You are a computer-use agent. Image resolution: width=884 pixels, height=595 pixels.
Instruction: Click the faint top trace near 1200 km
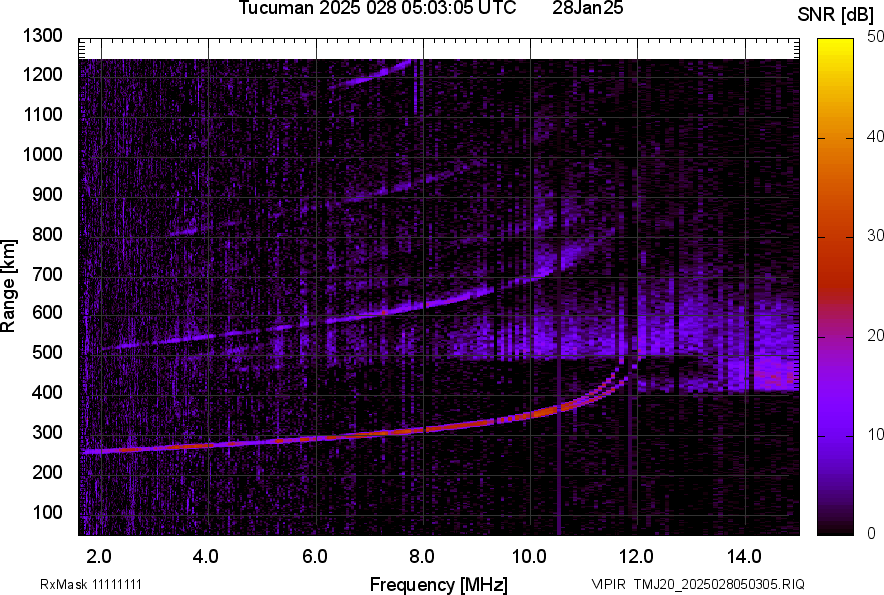(370, 76)
